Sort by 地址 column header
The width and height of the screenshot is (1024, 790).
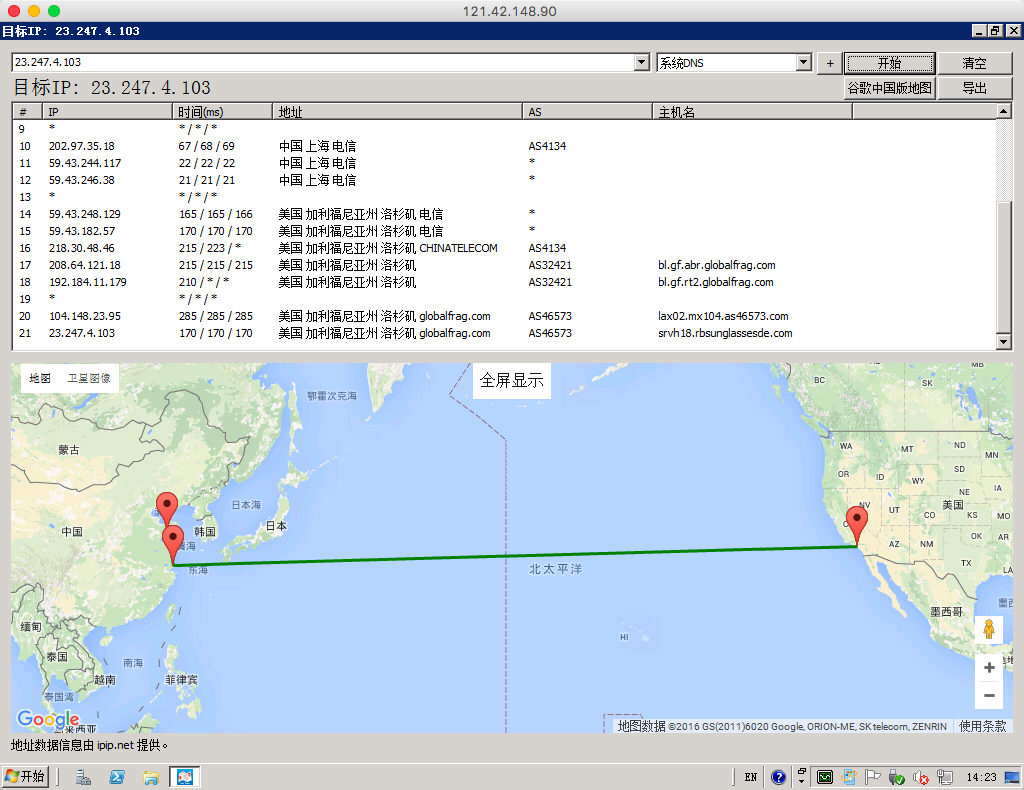pyautogui.click(x=397, y=112)
